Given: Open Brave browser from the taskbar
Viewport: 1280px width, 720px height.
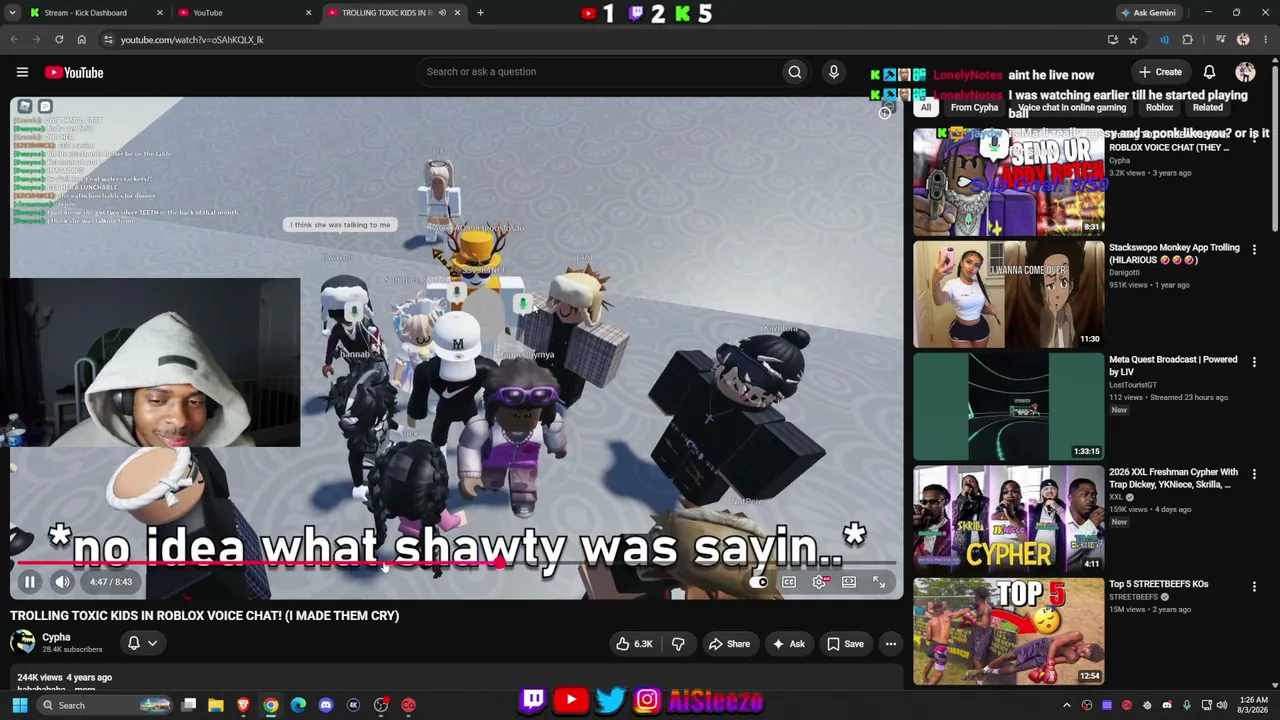Looking at the screenshot, I should coord(243,705).
